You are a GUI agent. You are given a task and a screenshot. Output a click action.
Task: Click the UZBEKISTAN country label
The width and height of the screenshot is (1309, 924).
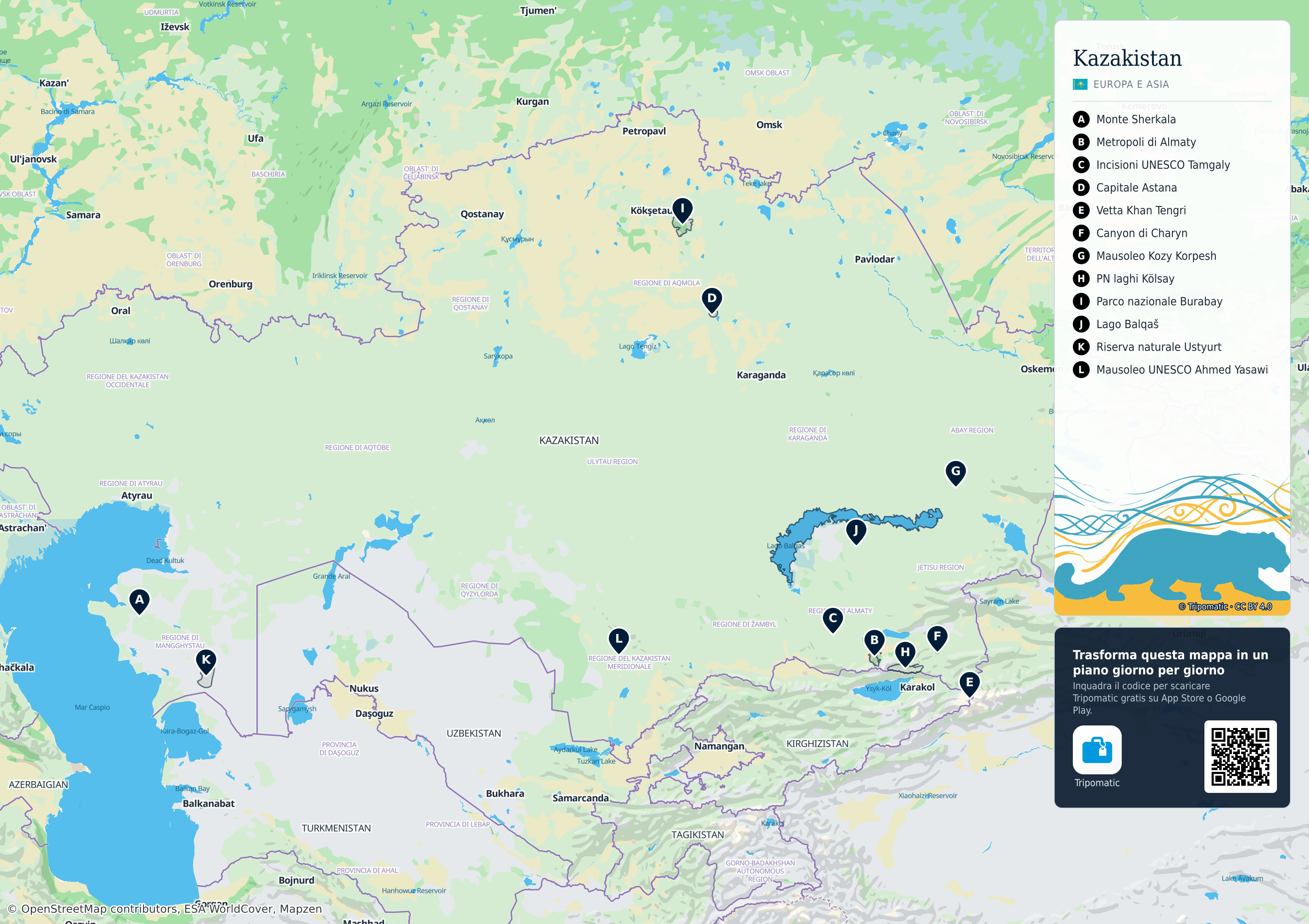(x=474, y=733)
